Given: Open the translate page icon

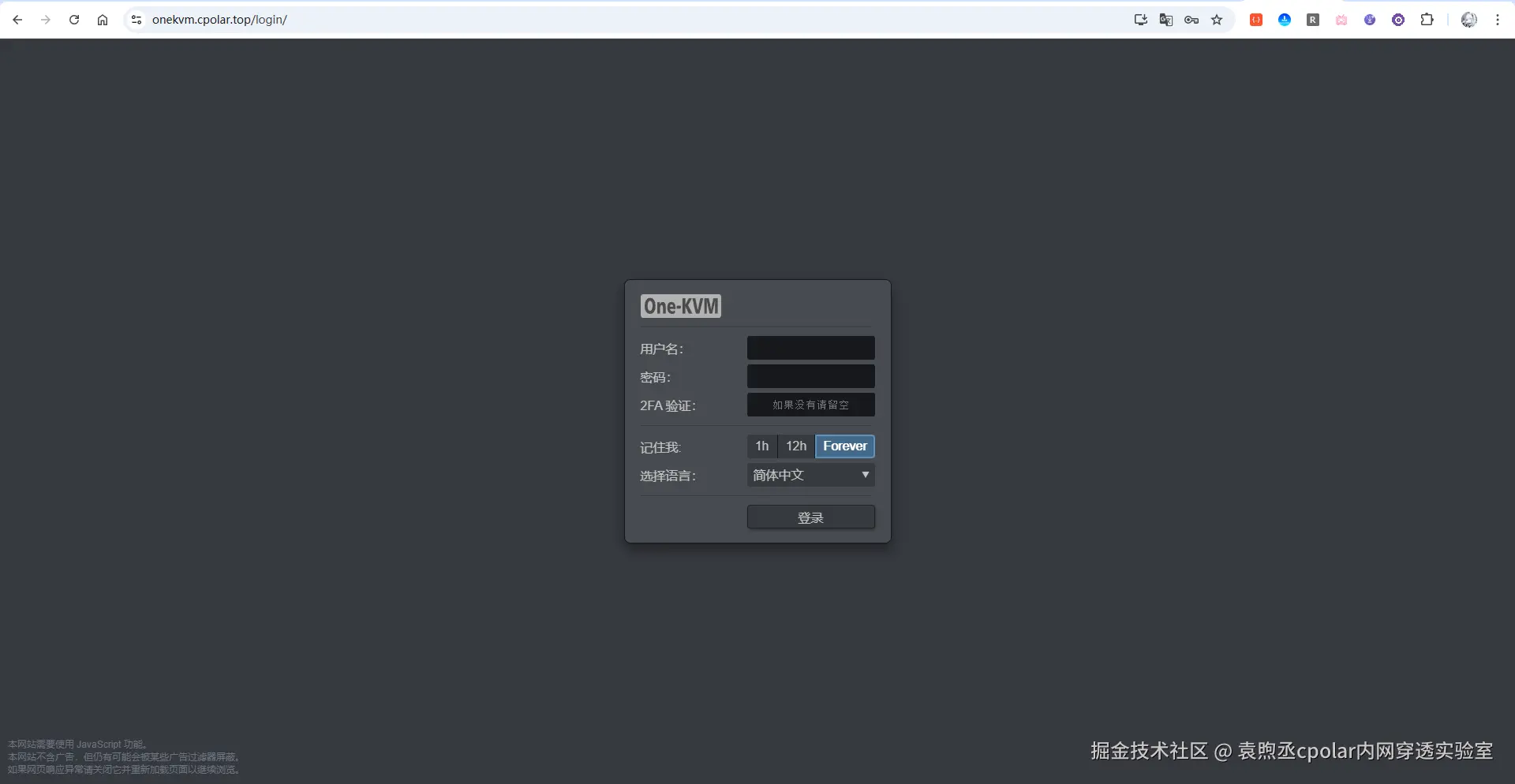Looking at the screenshot, I should pyautogui.click(x=1166, y=20).
